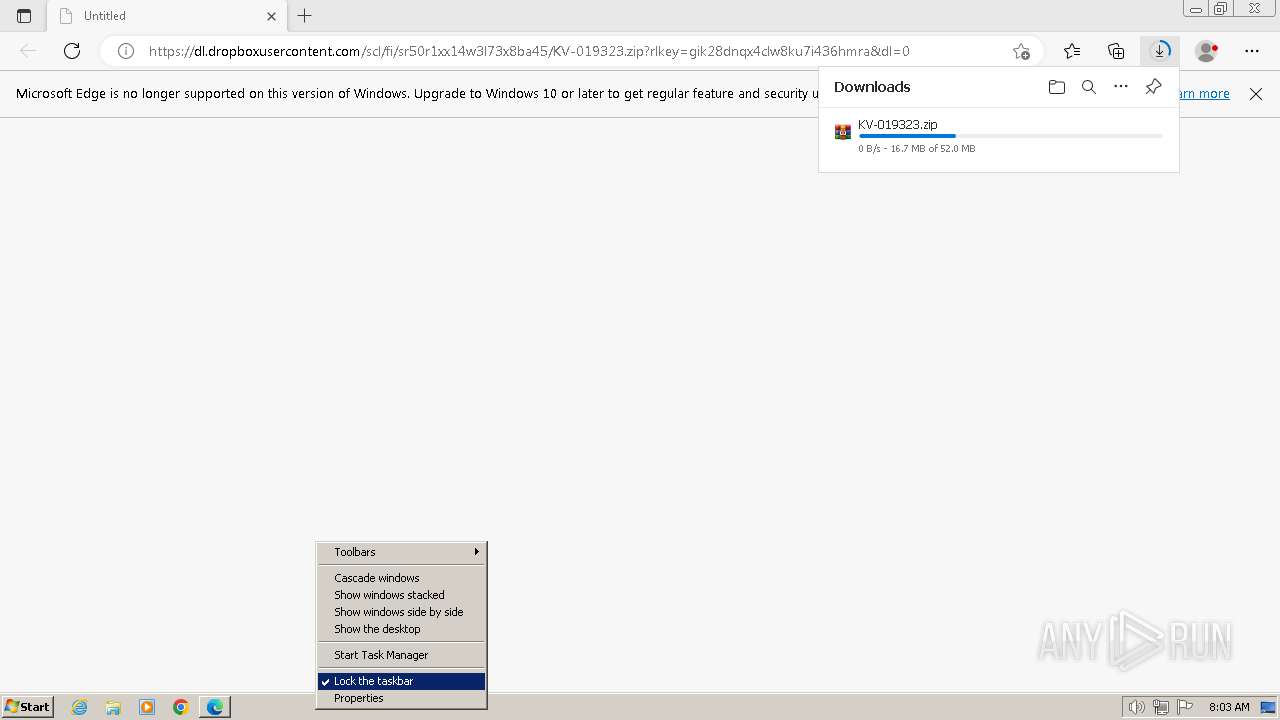Choose Show the desktop
1280x720 pixels.
click(401, 629)
